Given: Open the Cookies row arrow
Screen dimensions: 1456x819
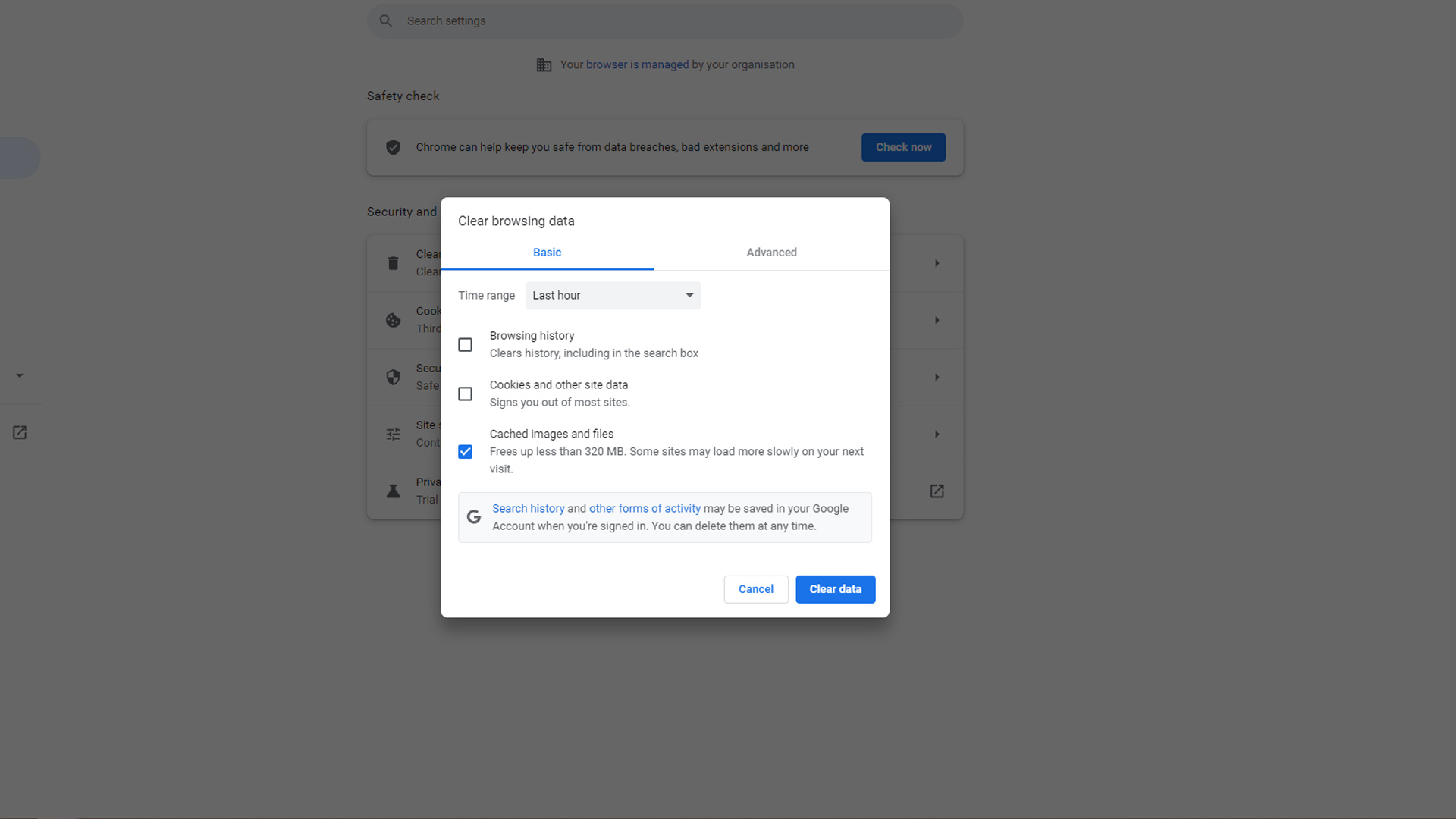Looking at the screenshot, I should tap(937, 320).
